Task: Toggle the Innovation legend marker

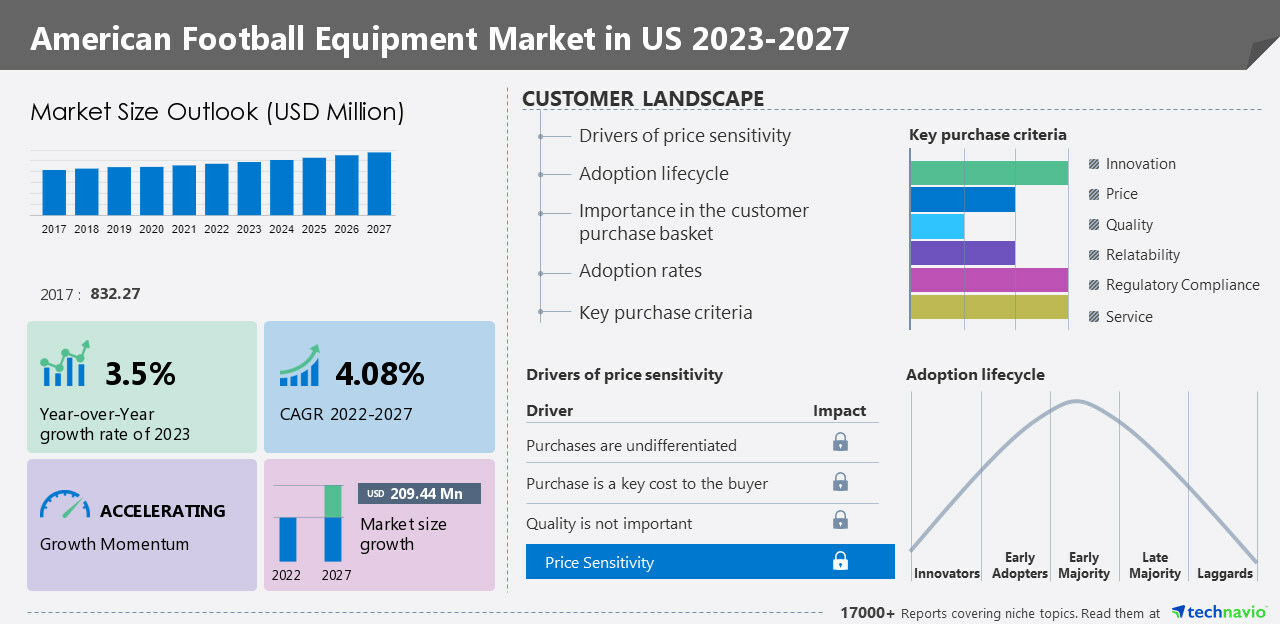Action: [x=1094, y=164]
